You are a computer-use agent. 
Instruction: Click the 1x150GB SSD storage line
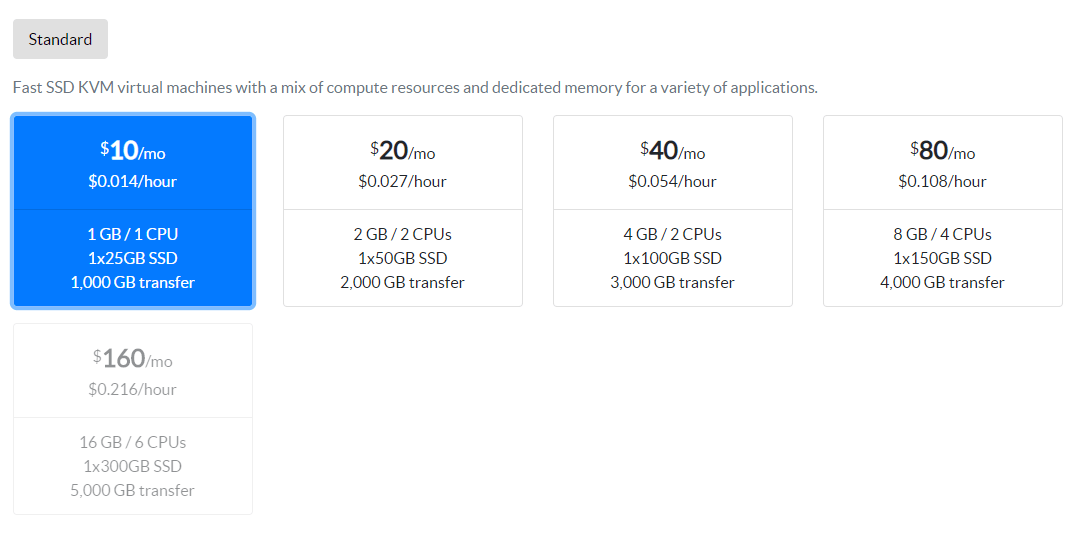[x=943, y=258]
